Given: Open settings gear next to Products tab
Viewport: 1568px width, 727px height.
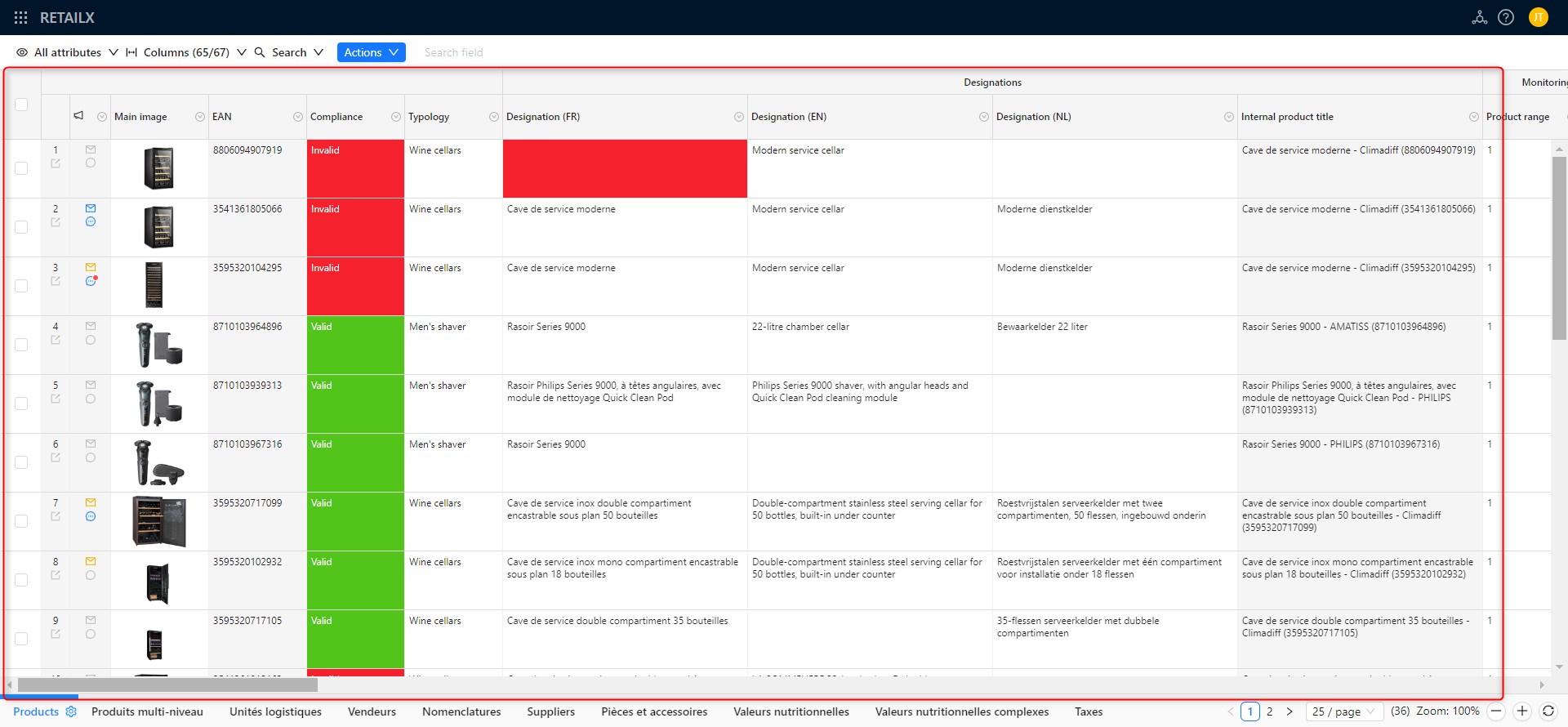Looking at the screenshot, I should [71, 711].
